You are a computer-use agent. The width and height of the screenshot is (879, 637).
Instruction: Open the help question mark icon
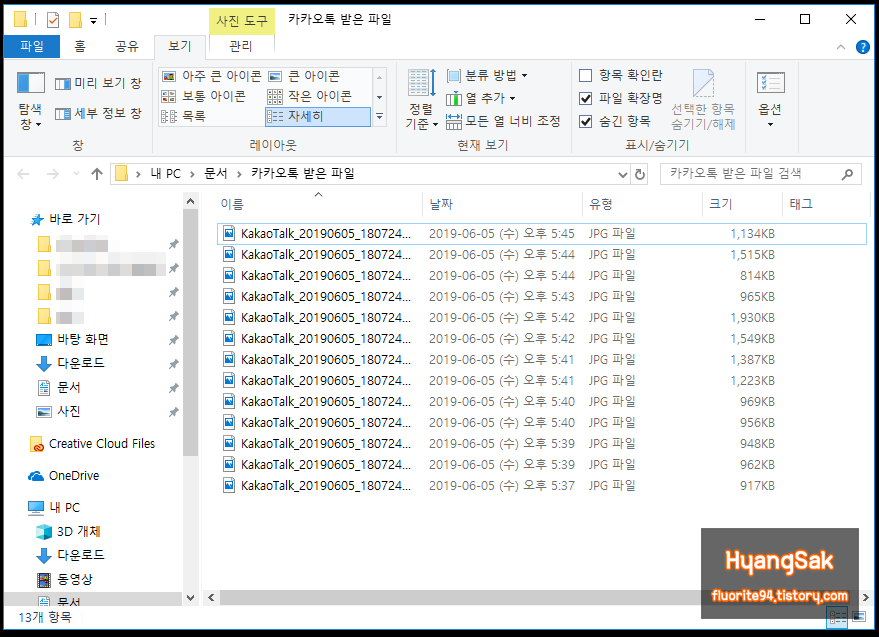863,47
